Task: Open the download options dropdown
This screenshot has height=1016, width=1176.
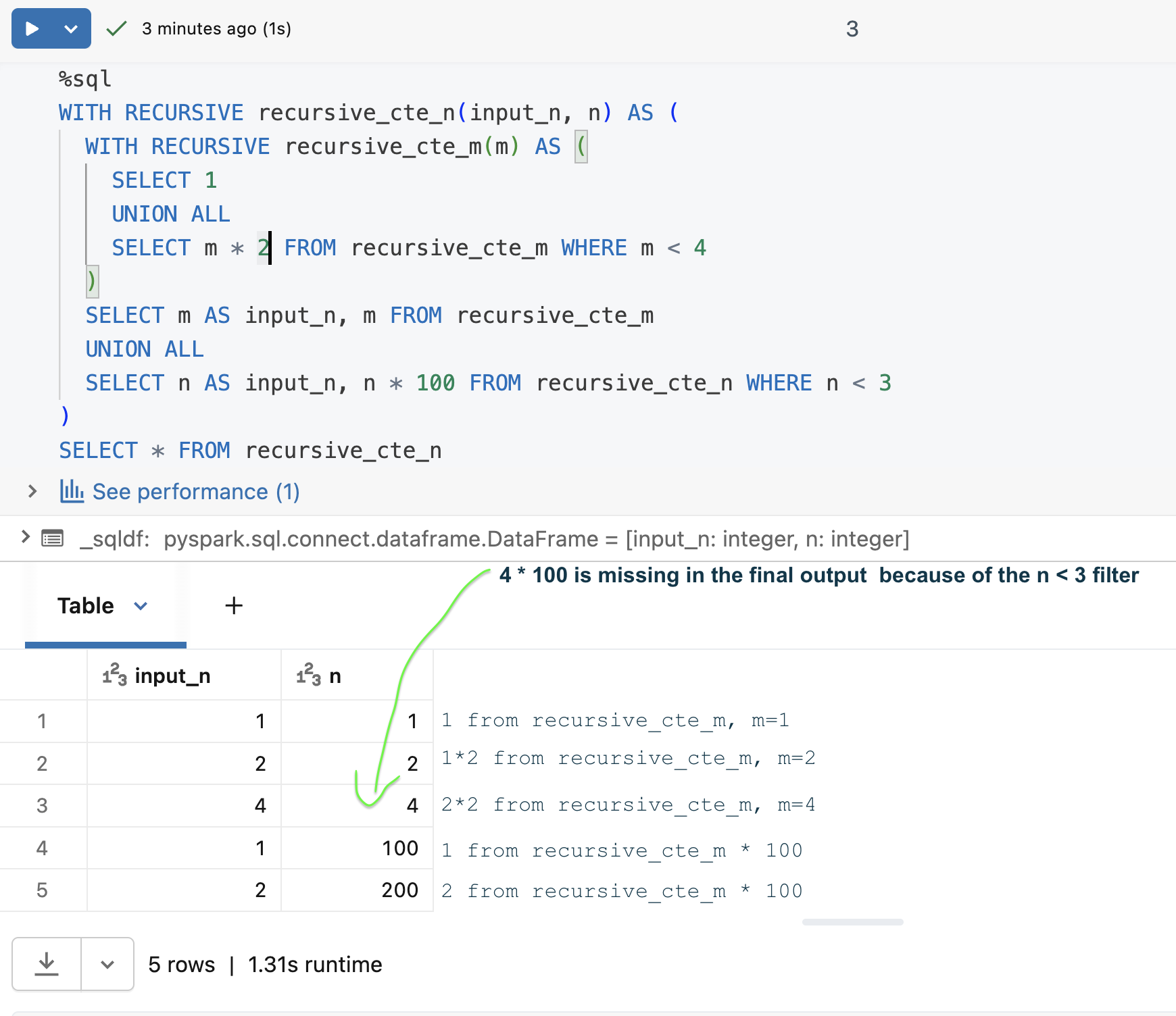Action: tap(107, 964)
